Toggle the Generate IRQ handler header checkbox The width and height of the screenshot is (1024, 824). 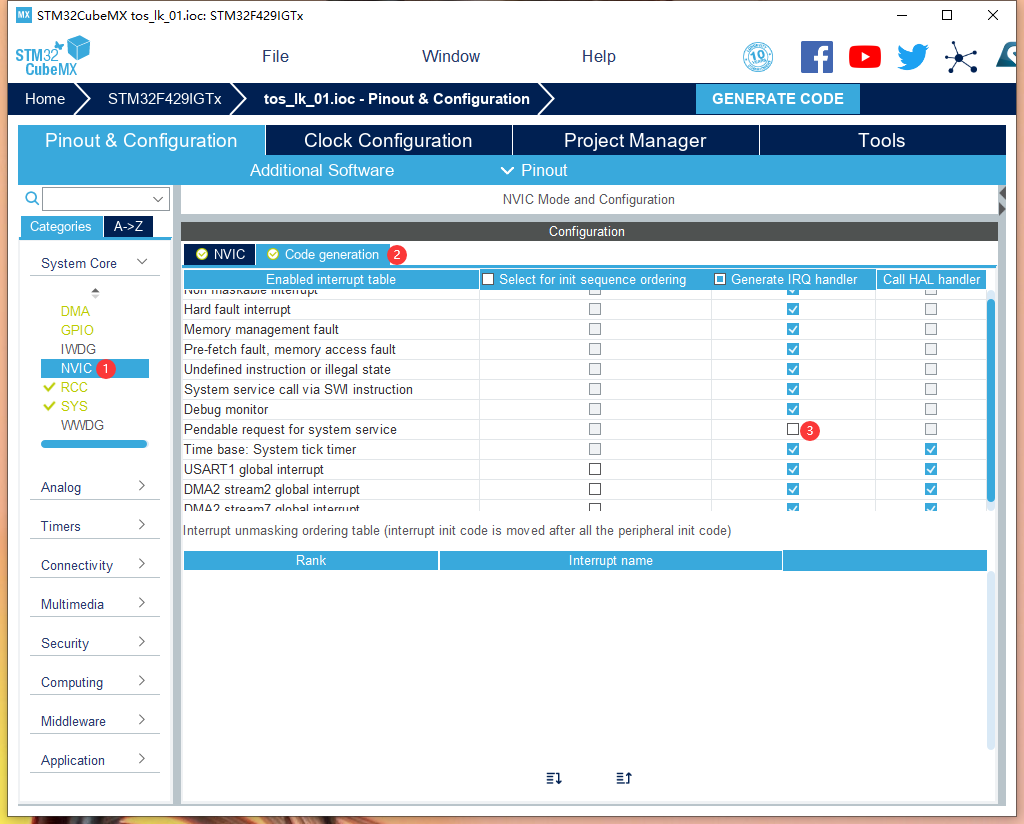pyautogui.click(x=720, y=279)
